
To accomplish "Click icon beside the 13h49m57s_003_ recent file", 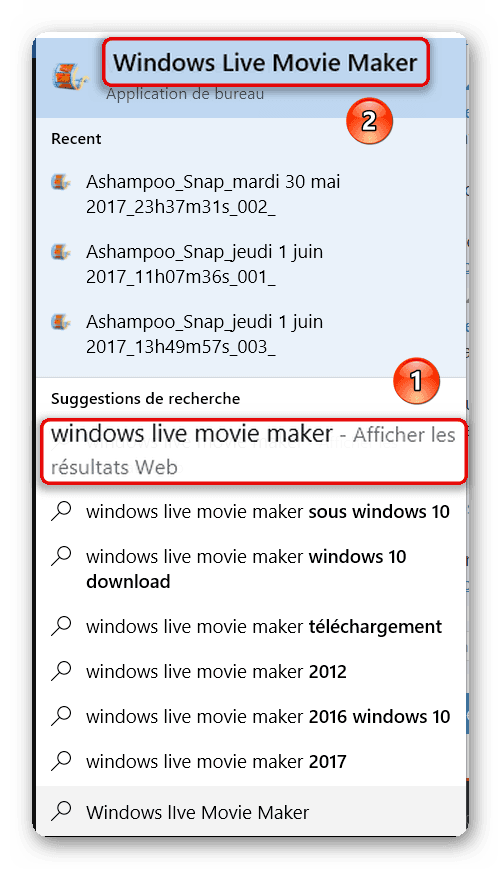I will click(61, 322).
